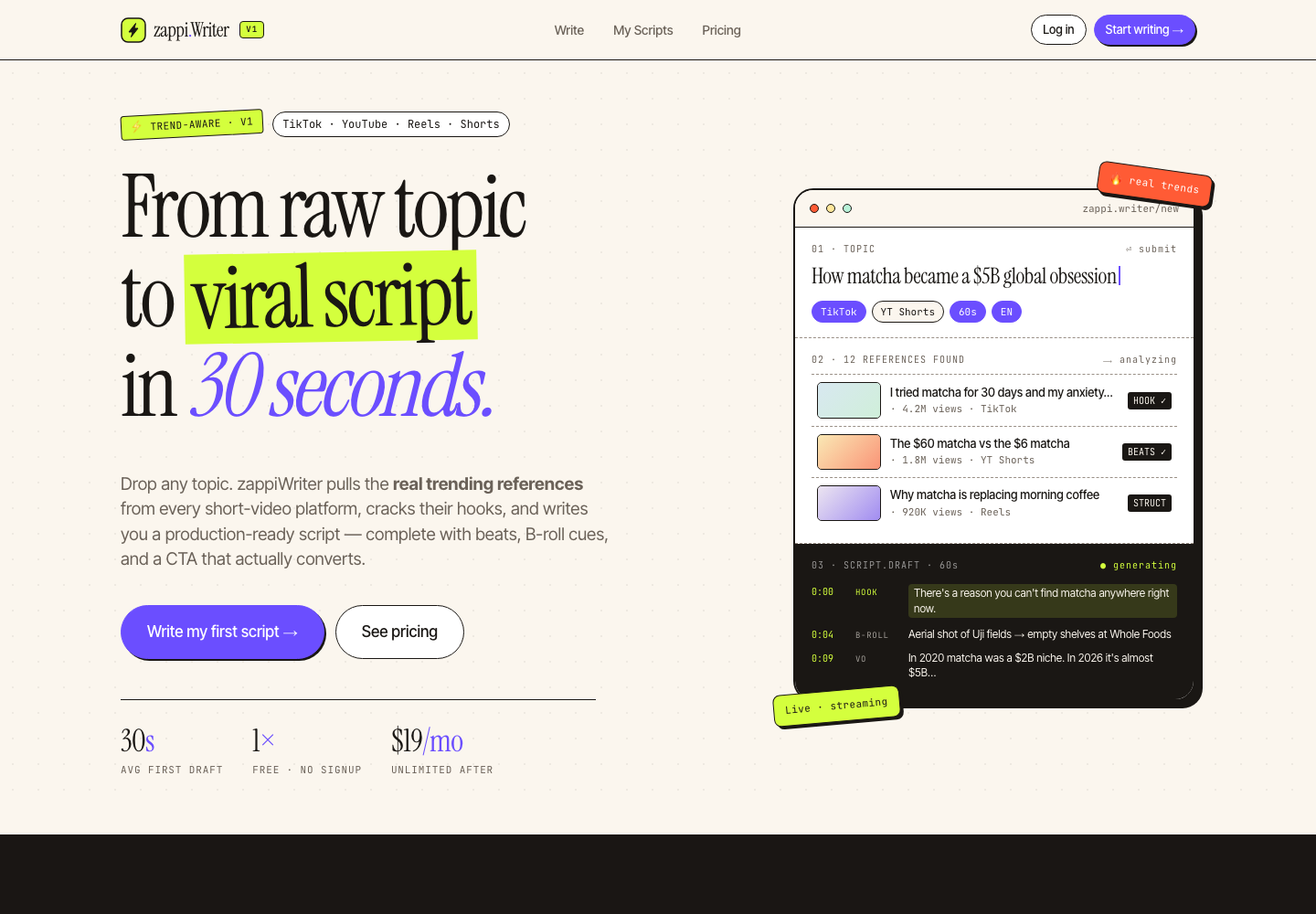Disable the TikTok platform pill
The width and height of the screenshot is (1316, 914).
[838, 312]
